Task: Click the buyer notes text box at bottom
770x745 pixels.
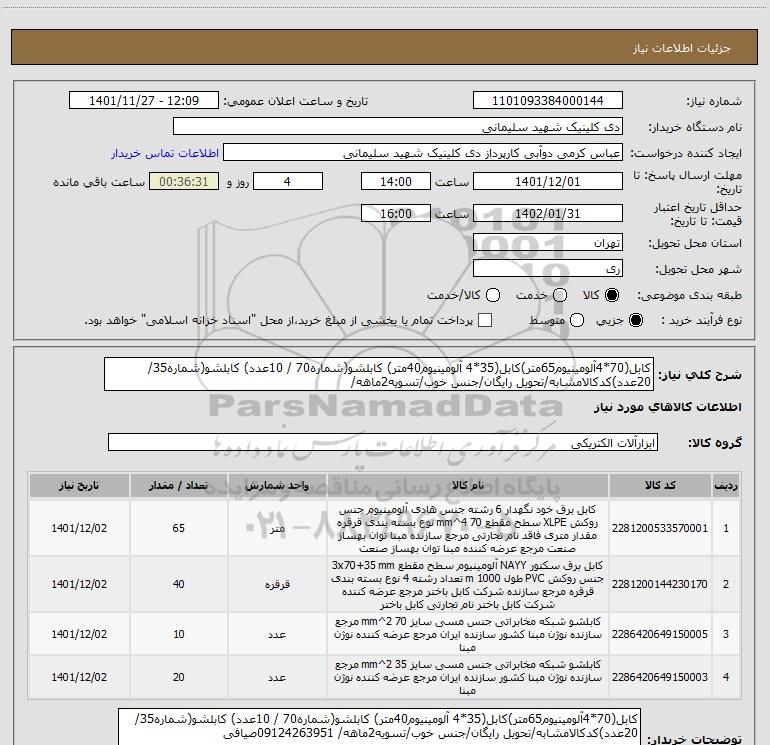Action: 379,727
